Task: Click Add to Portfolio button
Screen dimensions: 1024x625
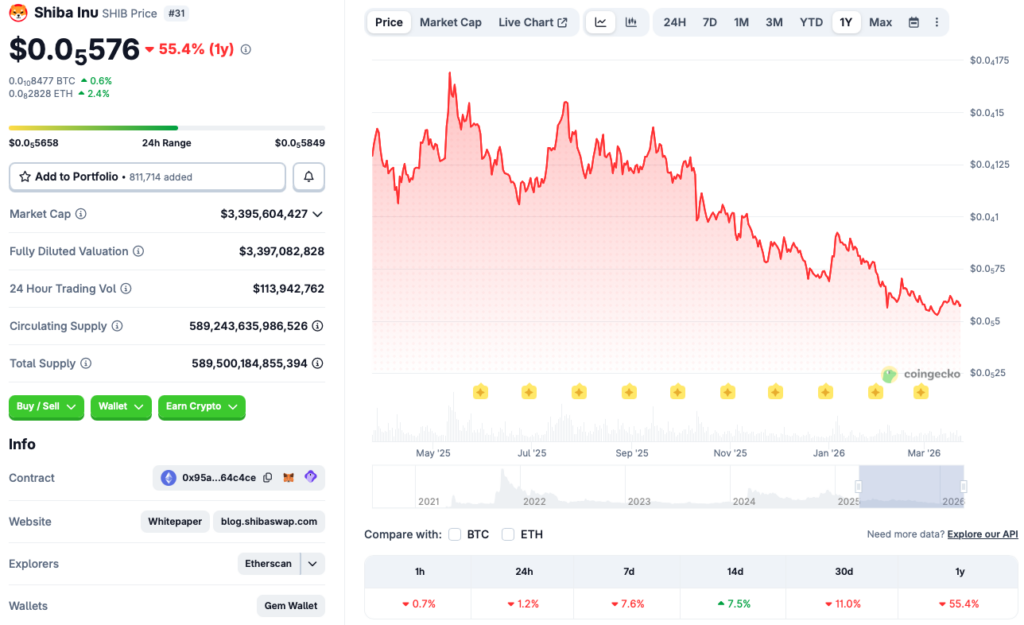Action: (x=147, y=177)
